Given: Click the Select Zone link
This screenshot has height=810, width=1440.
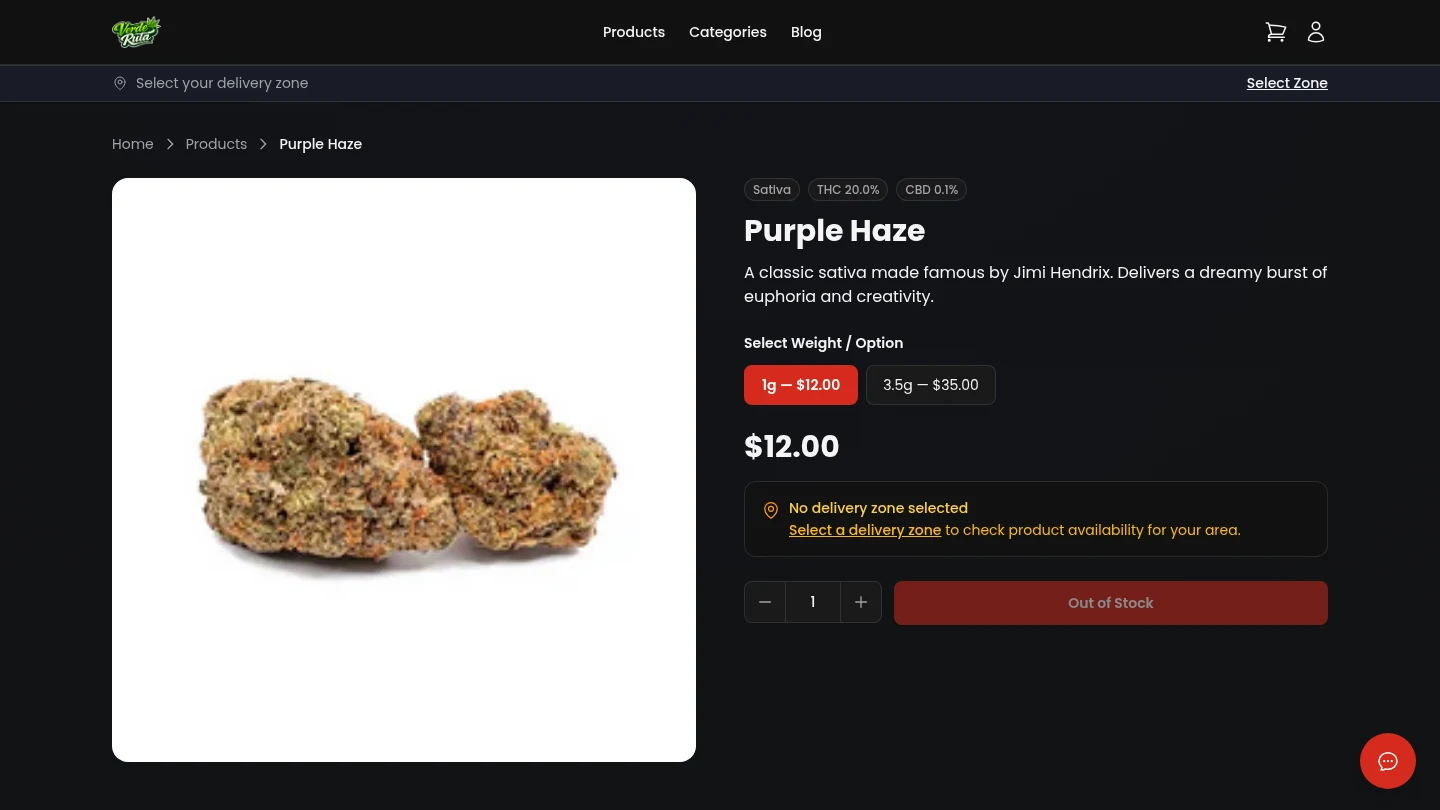Looking at the screenshot, I should point(1287,83).
